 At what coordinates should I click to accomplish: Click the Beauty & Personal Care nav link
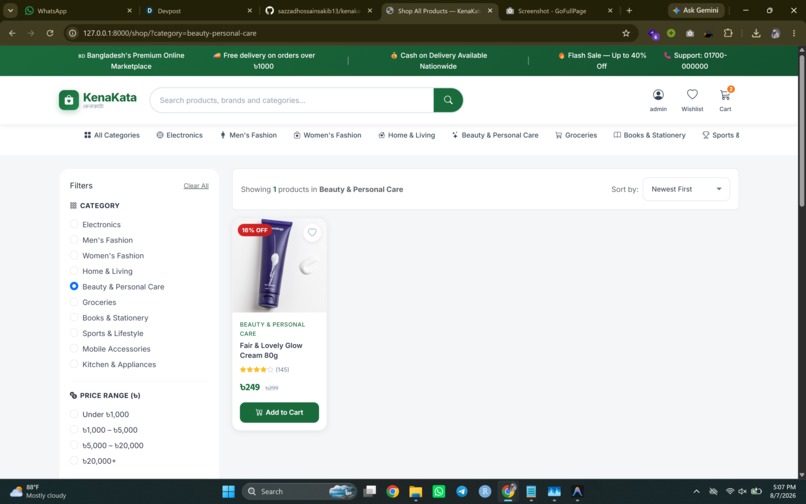pyautogui.click(x=495, y=135)
